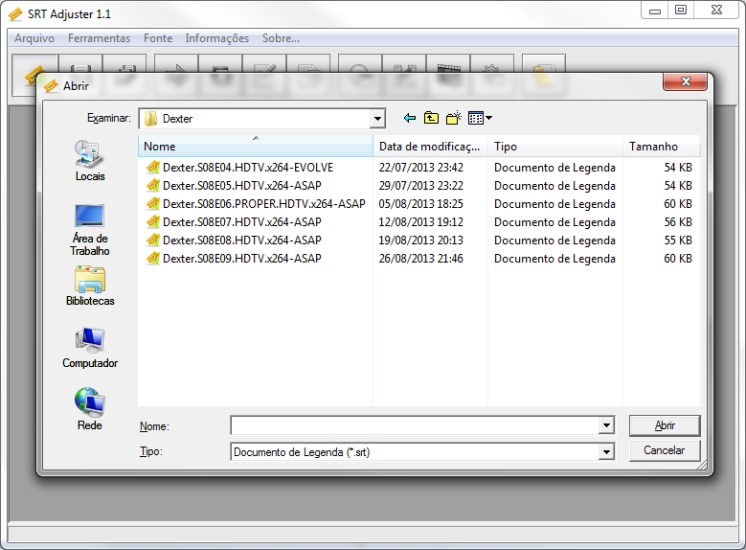The height and width of the screenshot is (550, 746).
Task: Go up one folder level
Action: point(431,118)
